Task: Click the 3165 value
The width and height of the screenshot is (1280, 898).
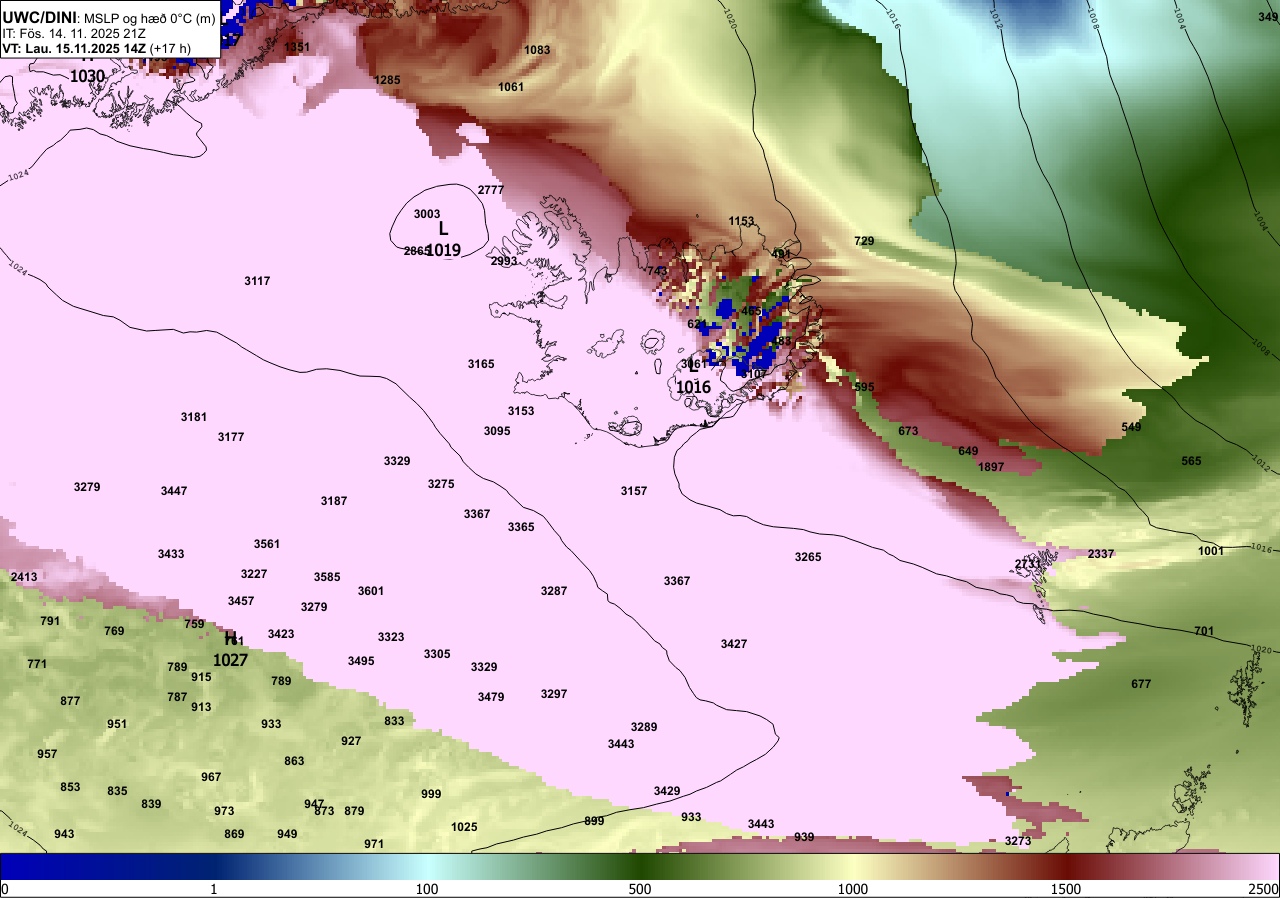Action: (x=481, y=364)
